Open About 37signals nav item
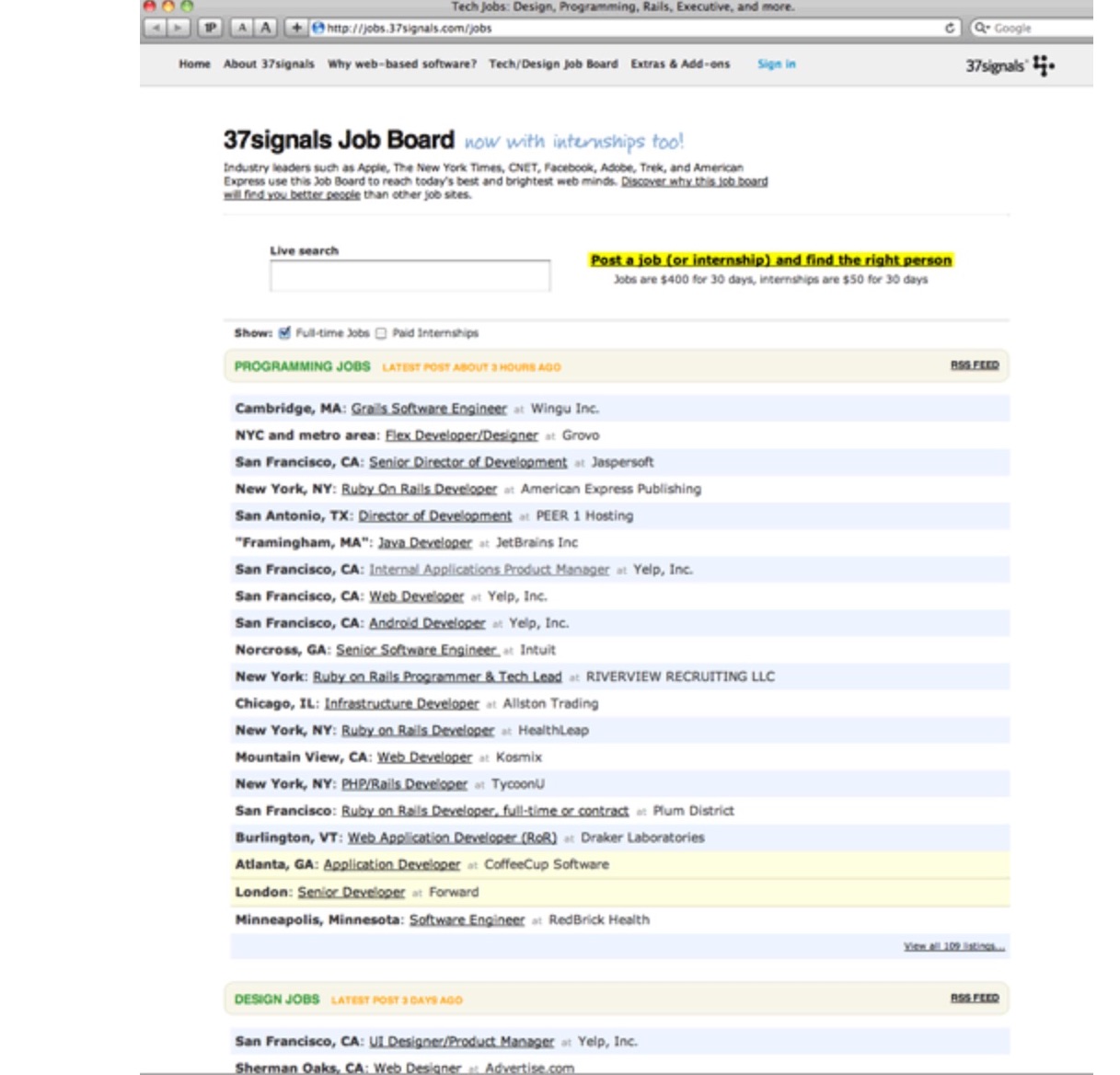This screenshot has width=1120, height=1075. point(269,64)
